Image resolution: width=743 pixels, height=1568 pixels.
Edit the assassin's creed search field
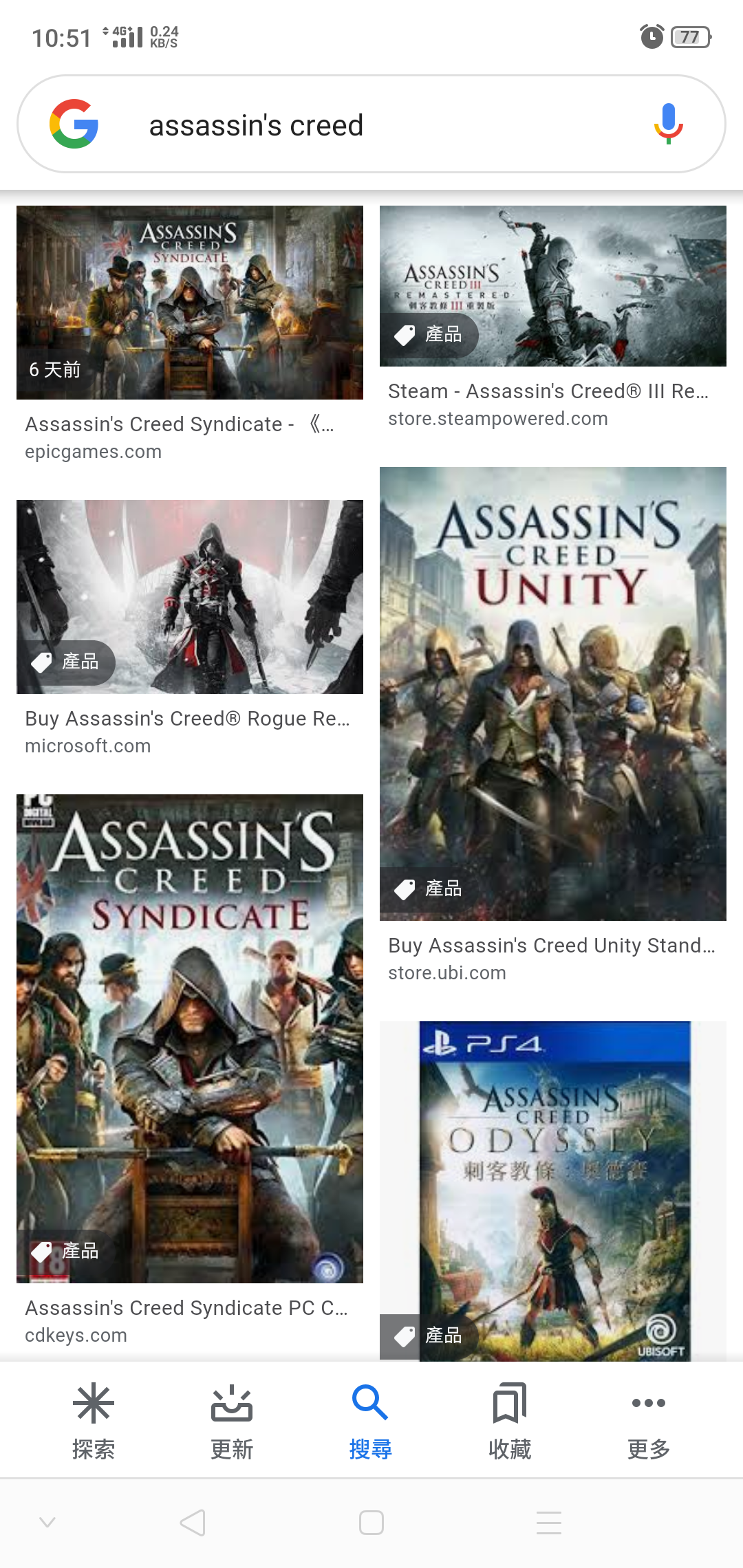(x=371, y=124)
